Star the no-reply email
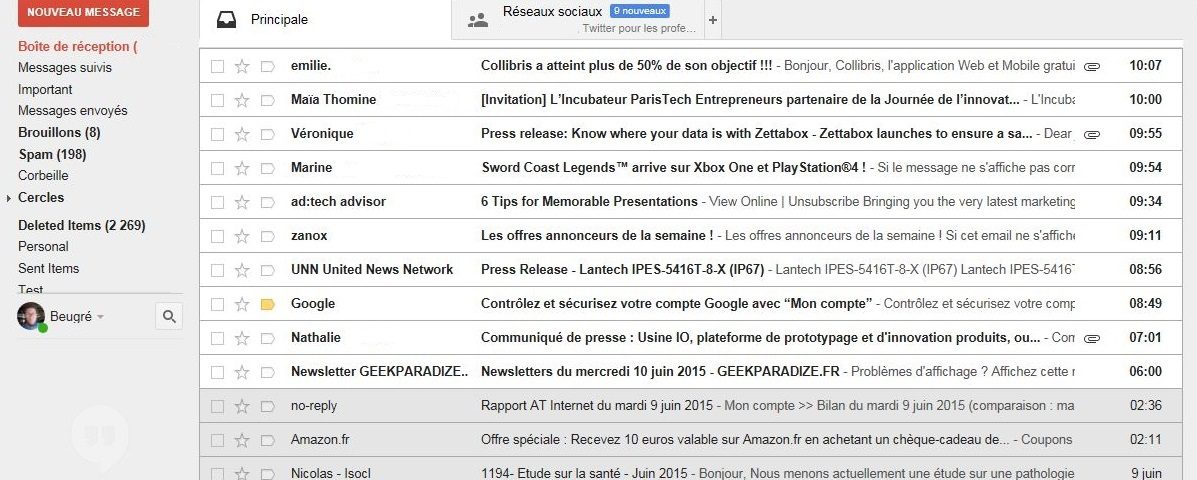The image size is (1197, 480). pos(242,406)
